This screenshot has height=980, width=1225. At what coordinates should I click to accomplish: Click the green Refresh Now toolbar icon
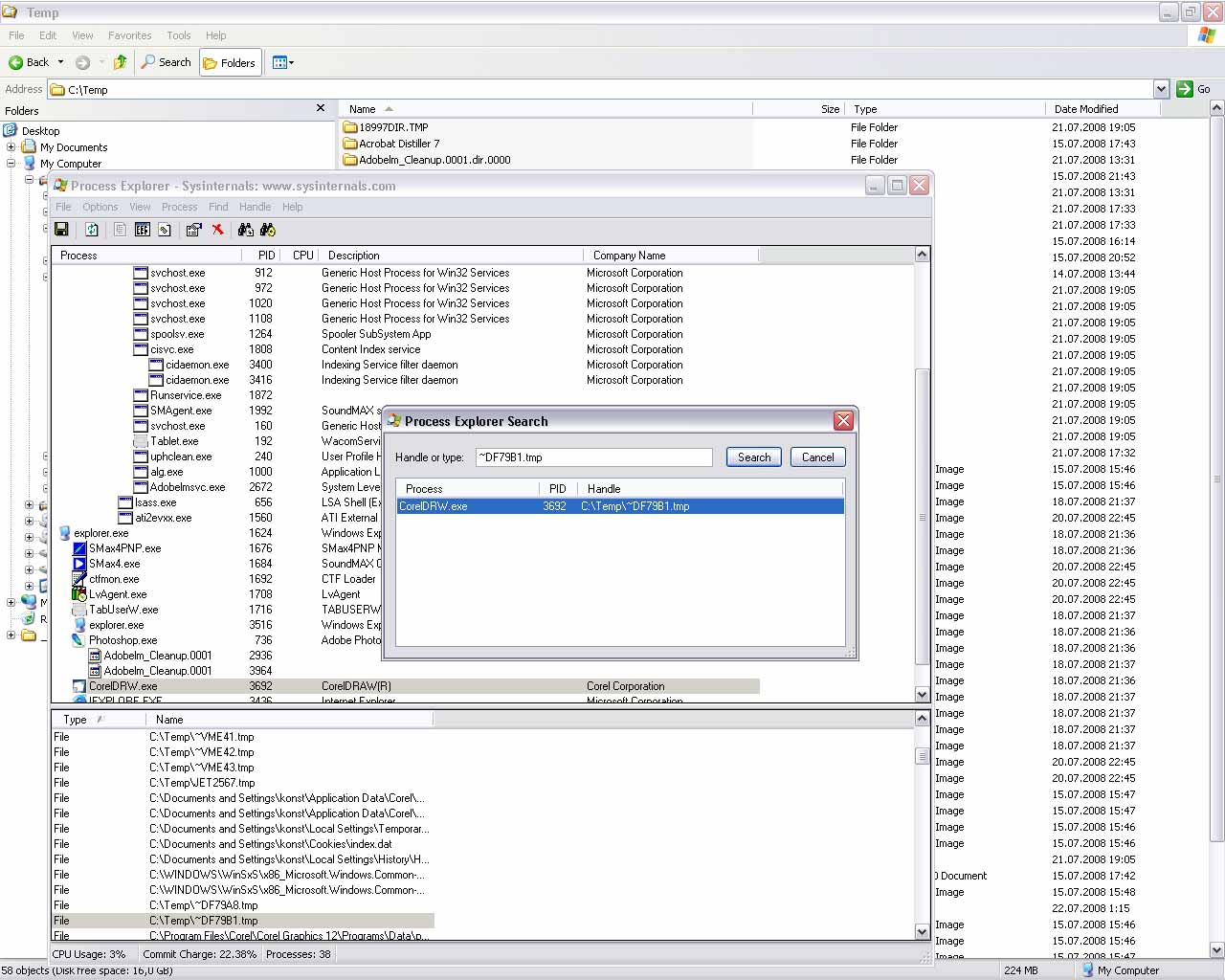(92, 230)
